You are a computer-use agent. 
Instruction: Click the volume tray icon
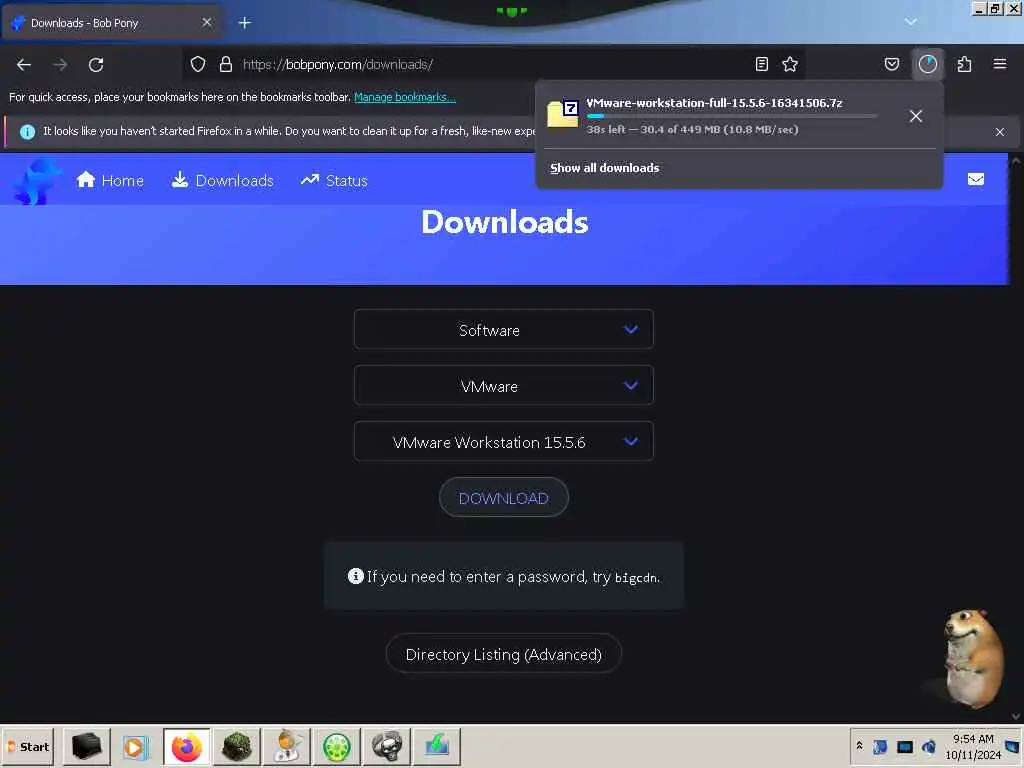coord(928,746)
